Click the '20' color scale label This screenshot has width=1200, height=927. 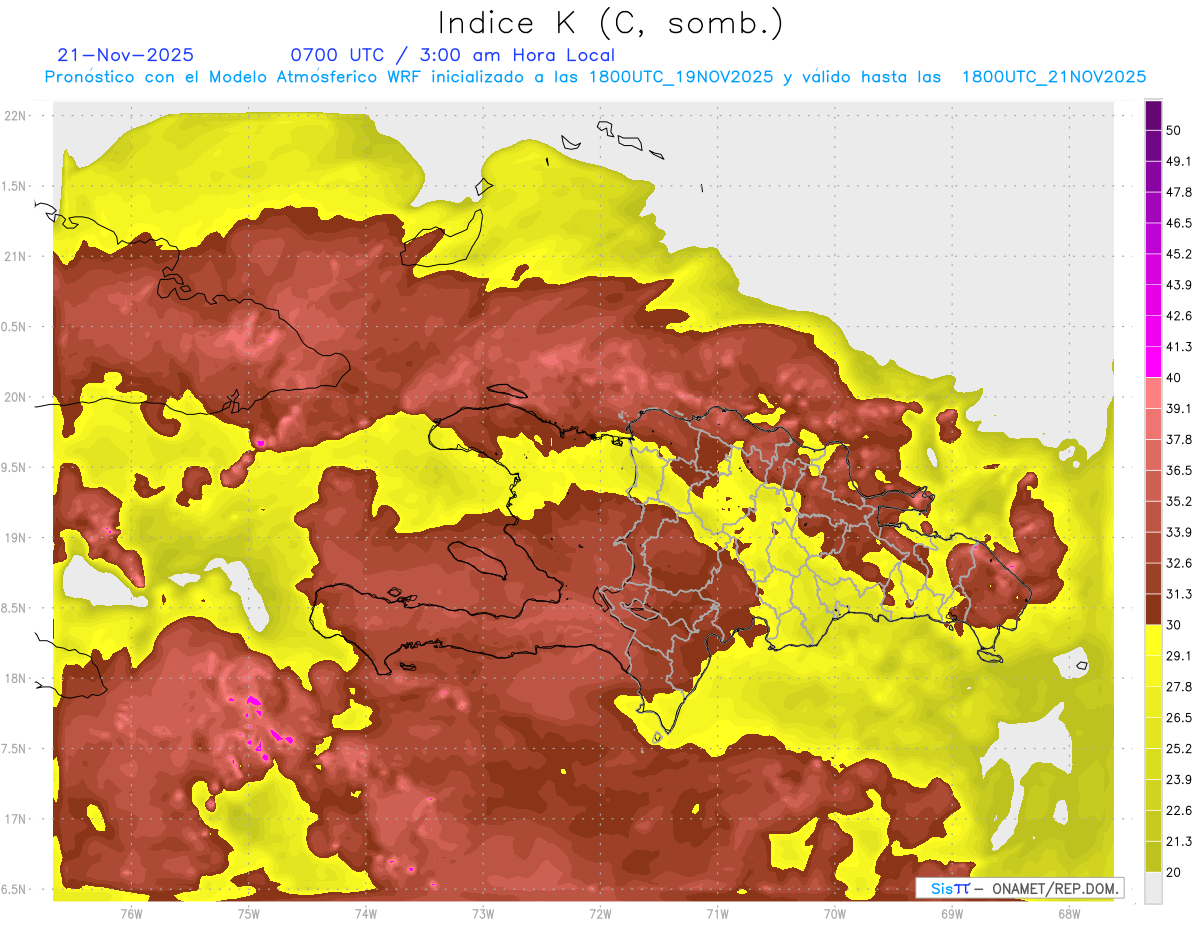point(1173,873)
